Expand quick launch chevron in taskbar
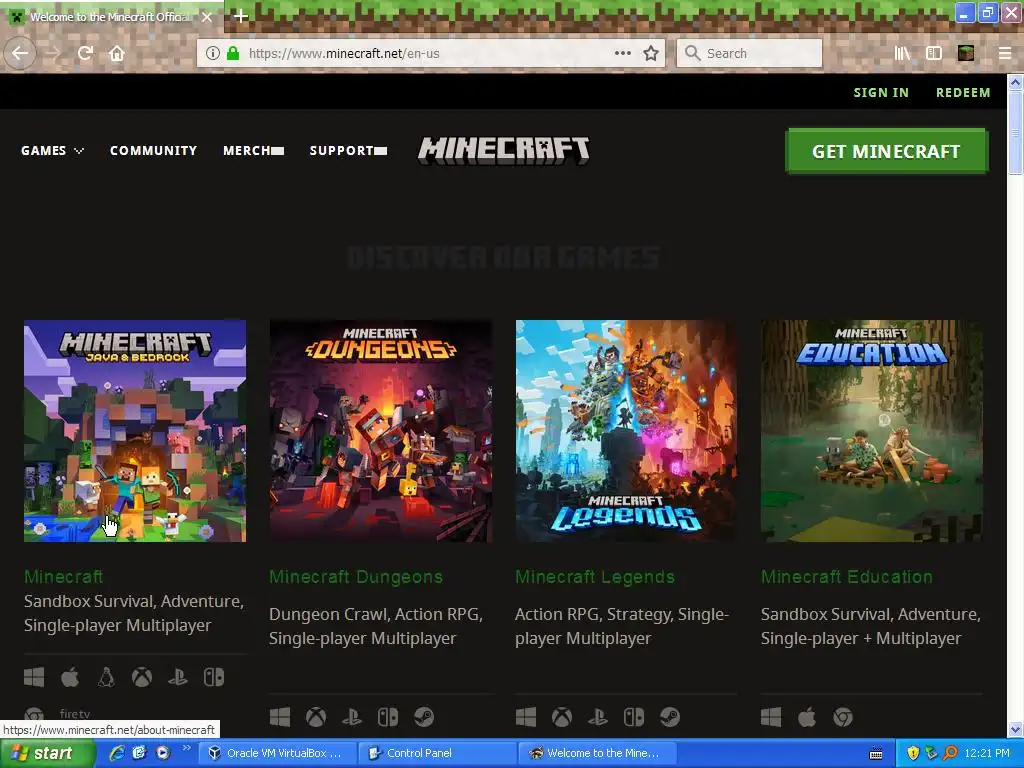 [x=186, y=748]
